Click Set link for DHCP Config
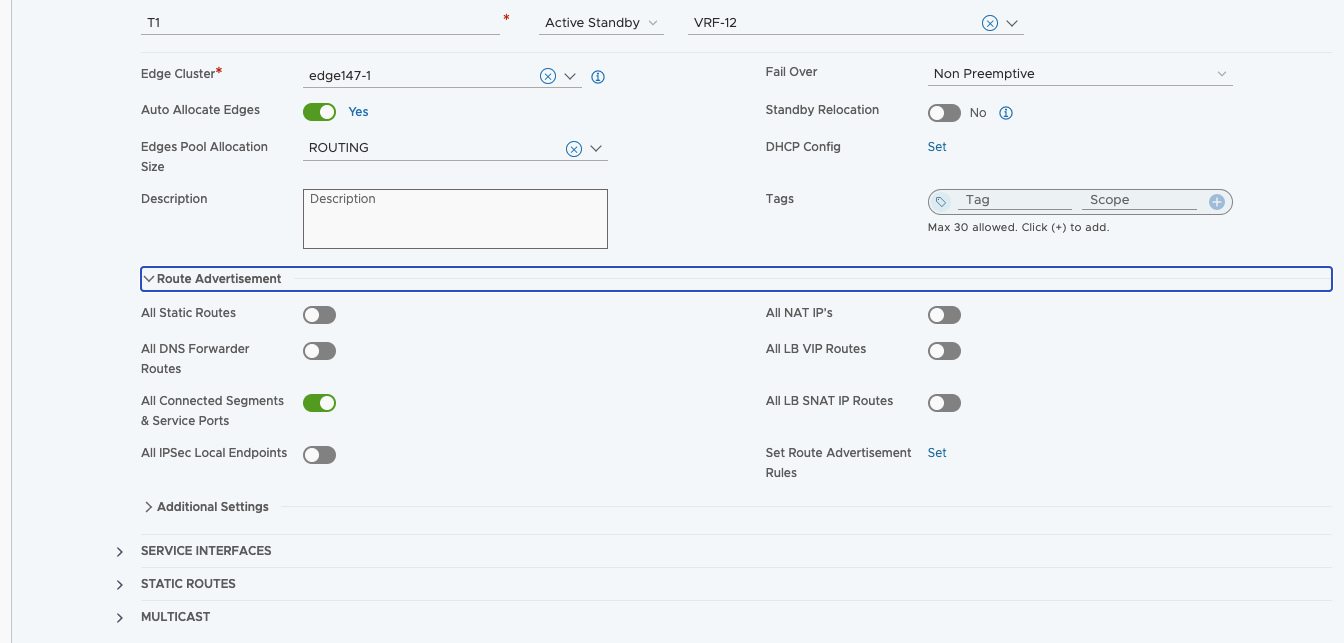 (x=937, y=147)
